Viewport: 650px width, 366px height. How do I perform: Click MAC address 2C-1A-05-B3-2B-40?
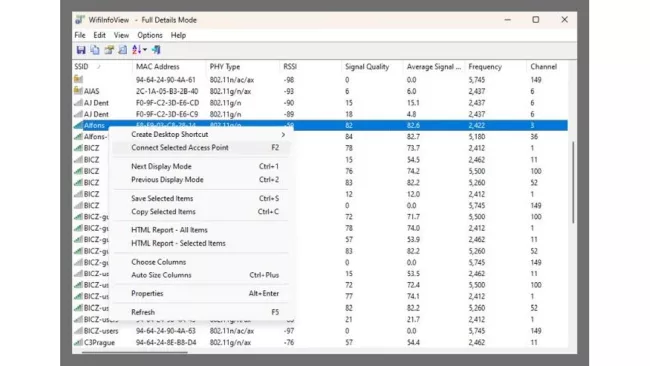pyautogui.click(x=167, y=91)
